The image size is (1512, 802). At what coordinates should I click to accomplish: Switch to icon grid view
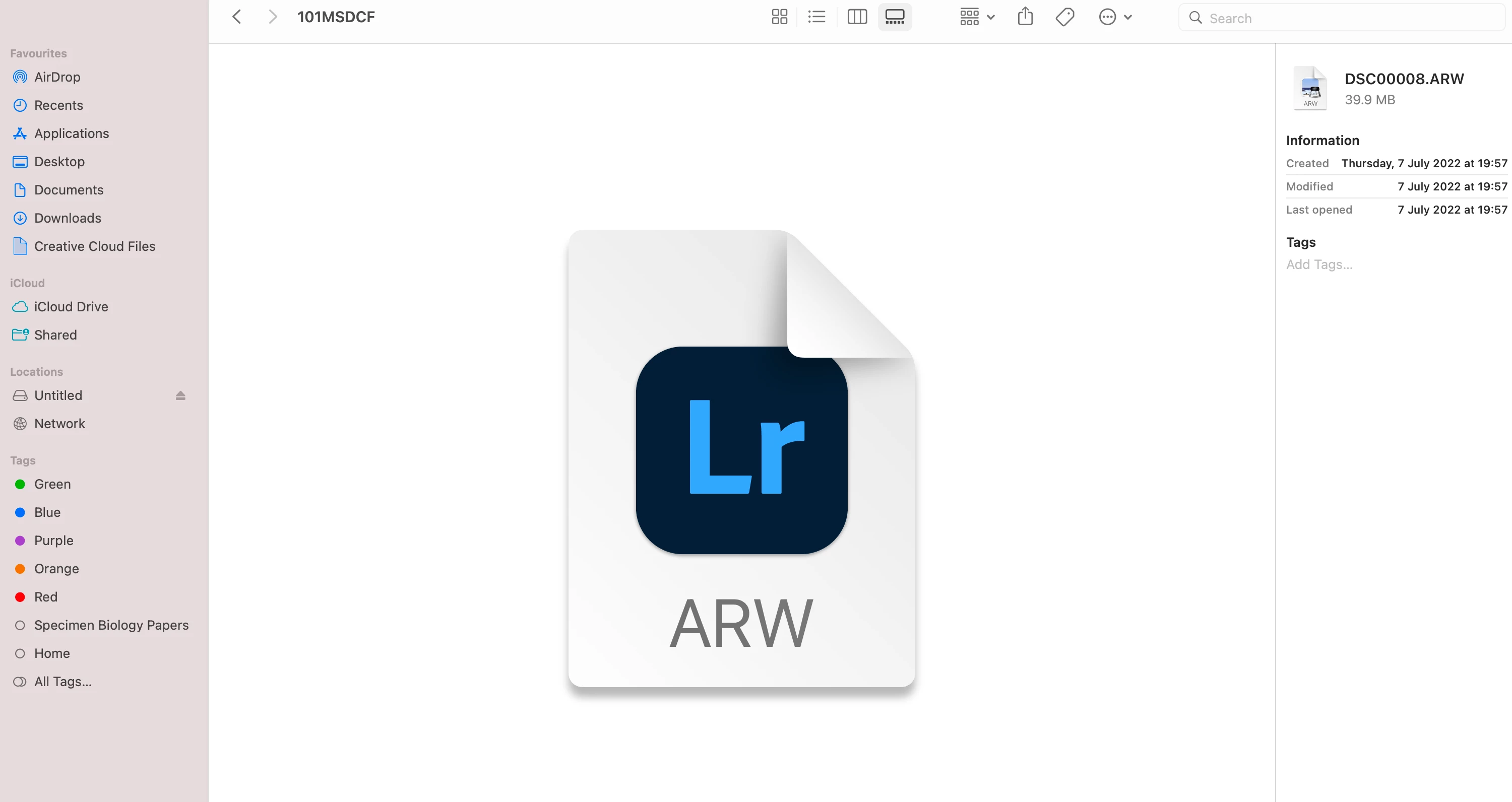click(779, 17)
